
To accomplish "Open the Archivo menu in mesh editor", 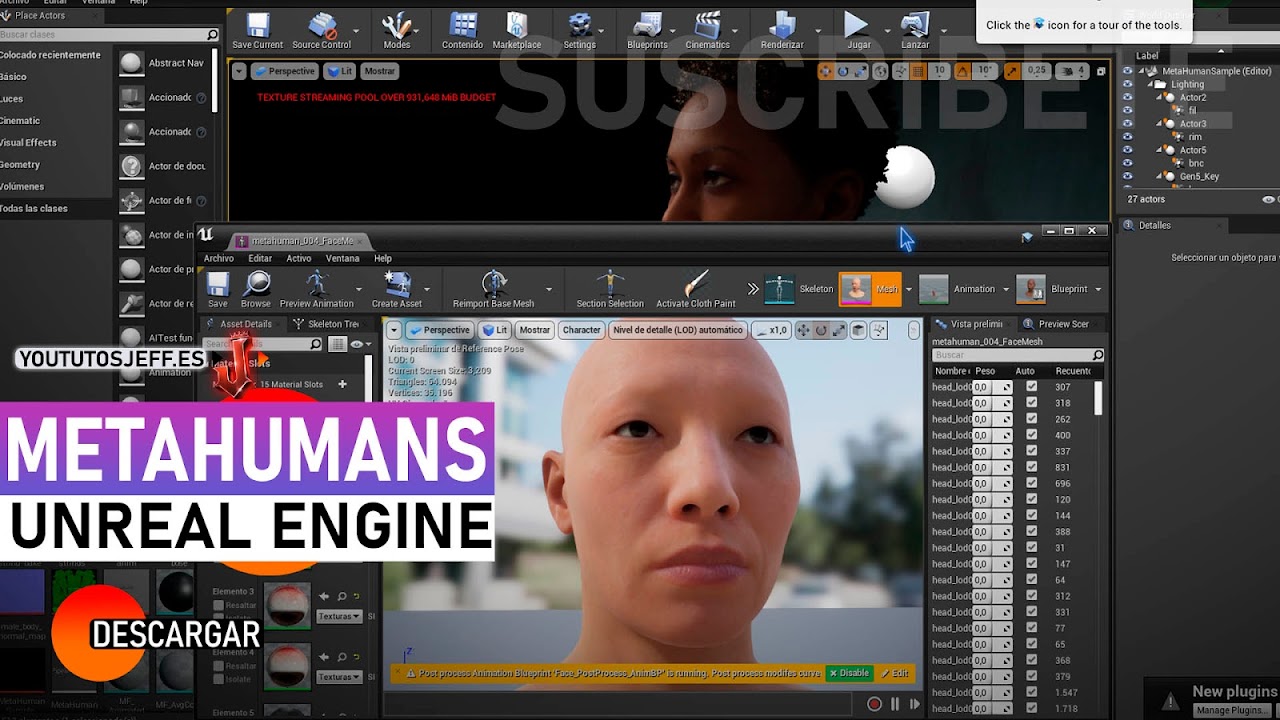I will (x=219, y=258).
